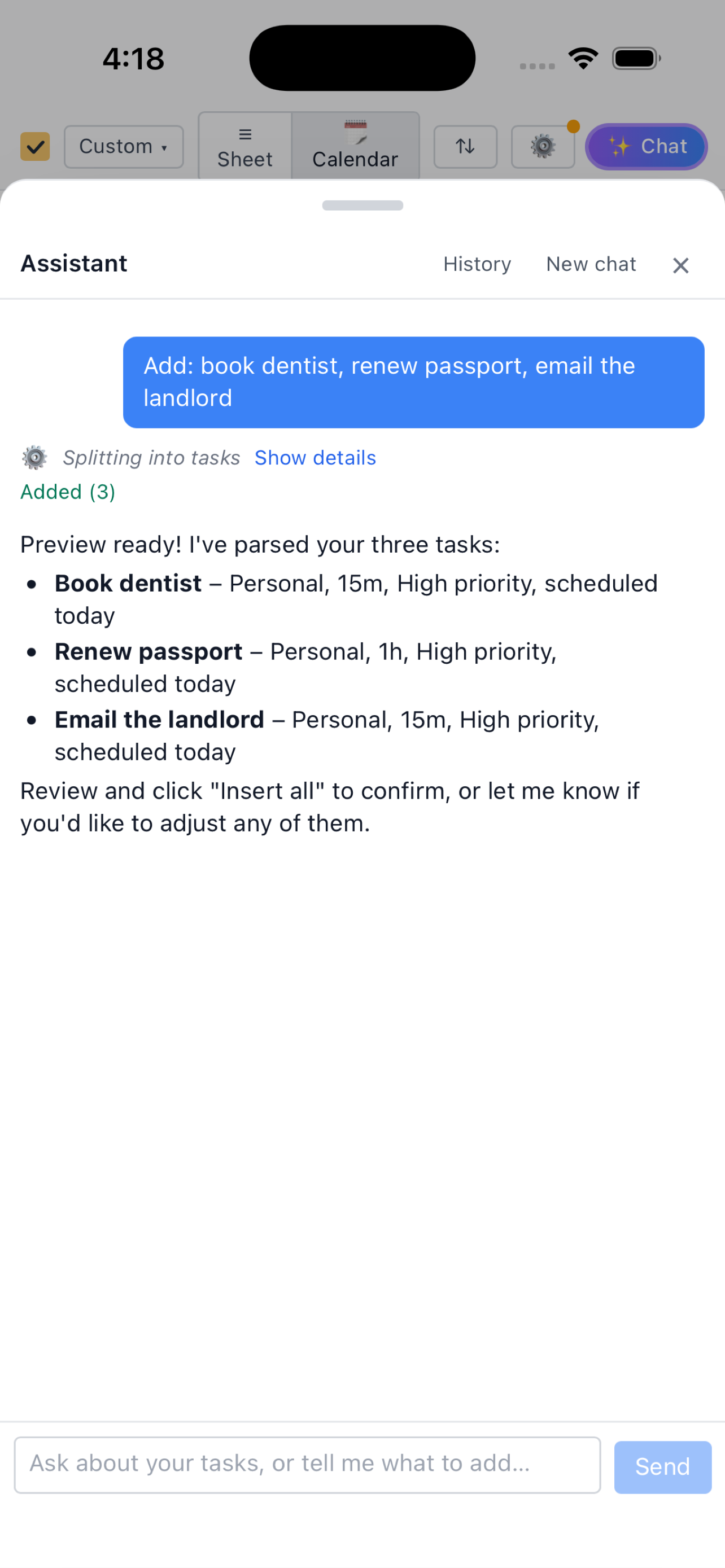Screen dimensions: 725x1568
Task: Open settings gear in toolbar
Action: [543, 147]
